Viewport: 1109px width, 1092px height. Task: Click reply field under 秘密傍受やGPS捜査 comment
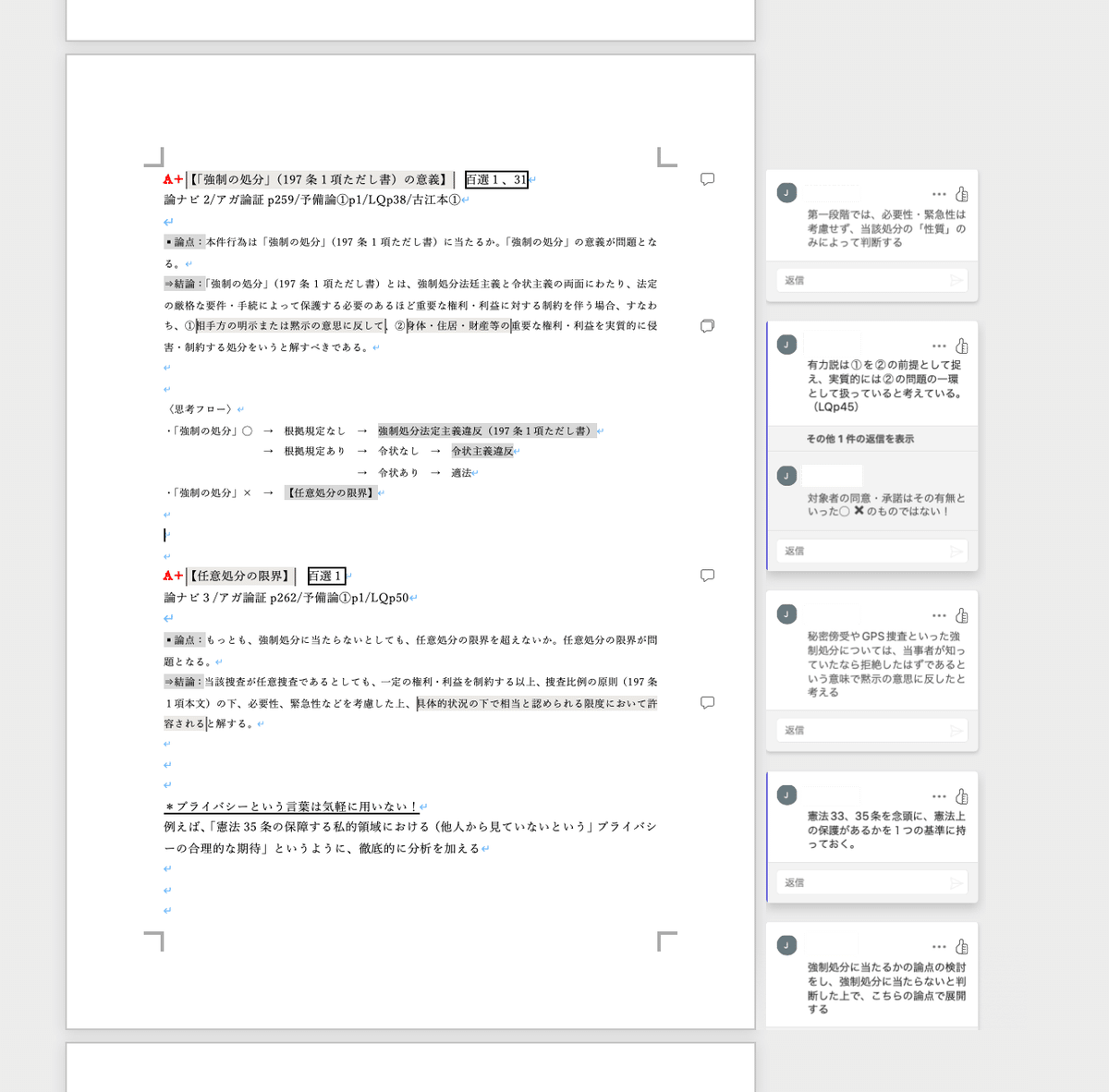[871, 731]
